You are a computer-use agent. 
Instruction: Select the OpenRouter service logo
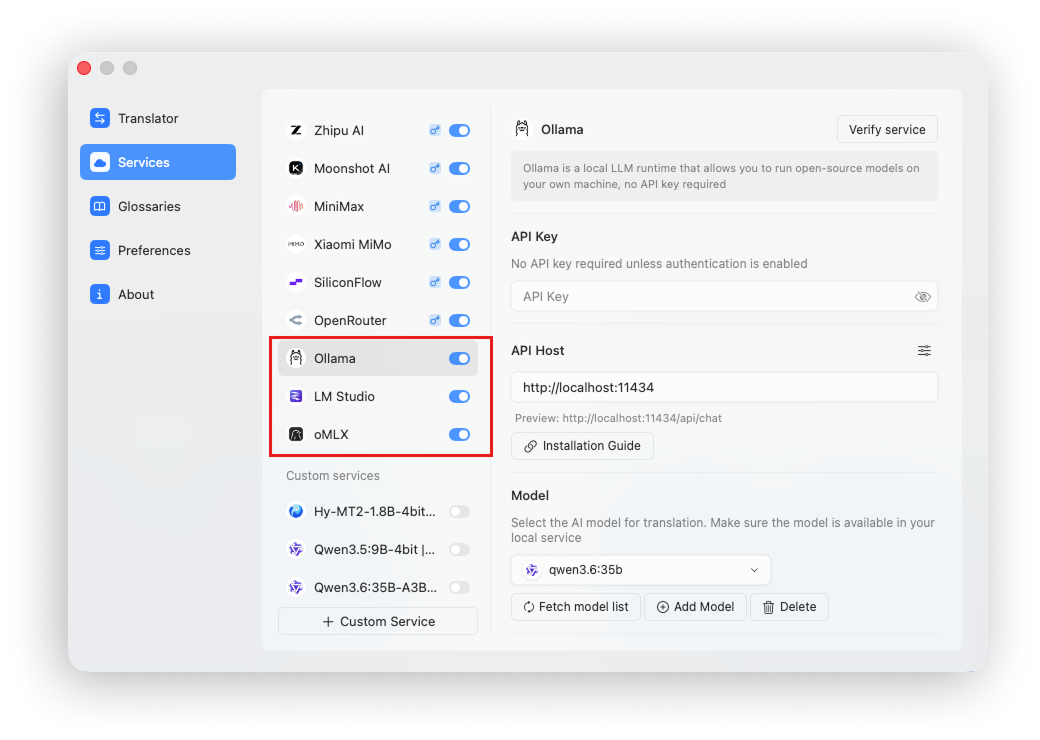[x=296, y=320]
